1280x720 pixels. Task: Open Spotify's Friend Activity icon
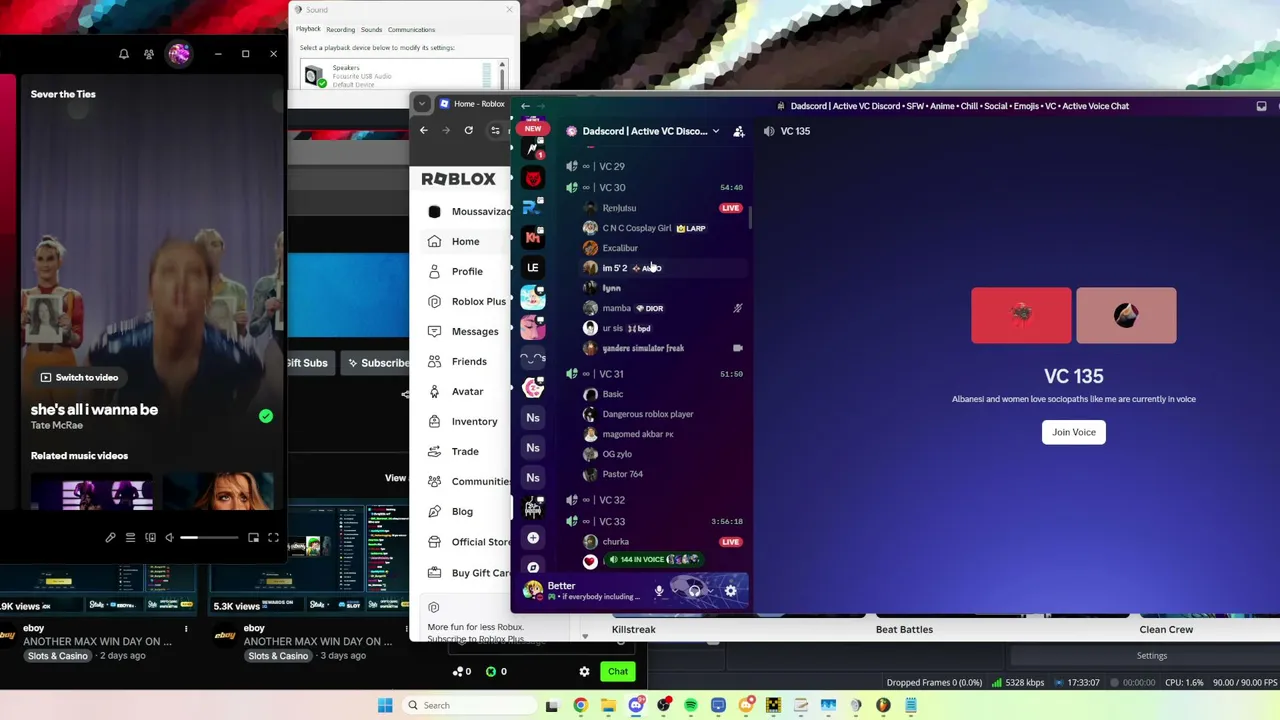click(149, 54)
